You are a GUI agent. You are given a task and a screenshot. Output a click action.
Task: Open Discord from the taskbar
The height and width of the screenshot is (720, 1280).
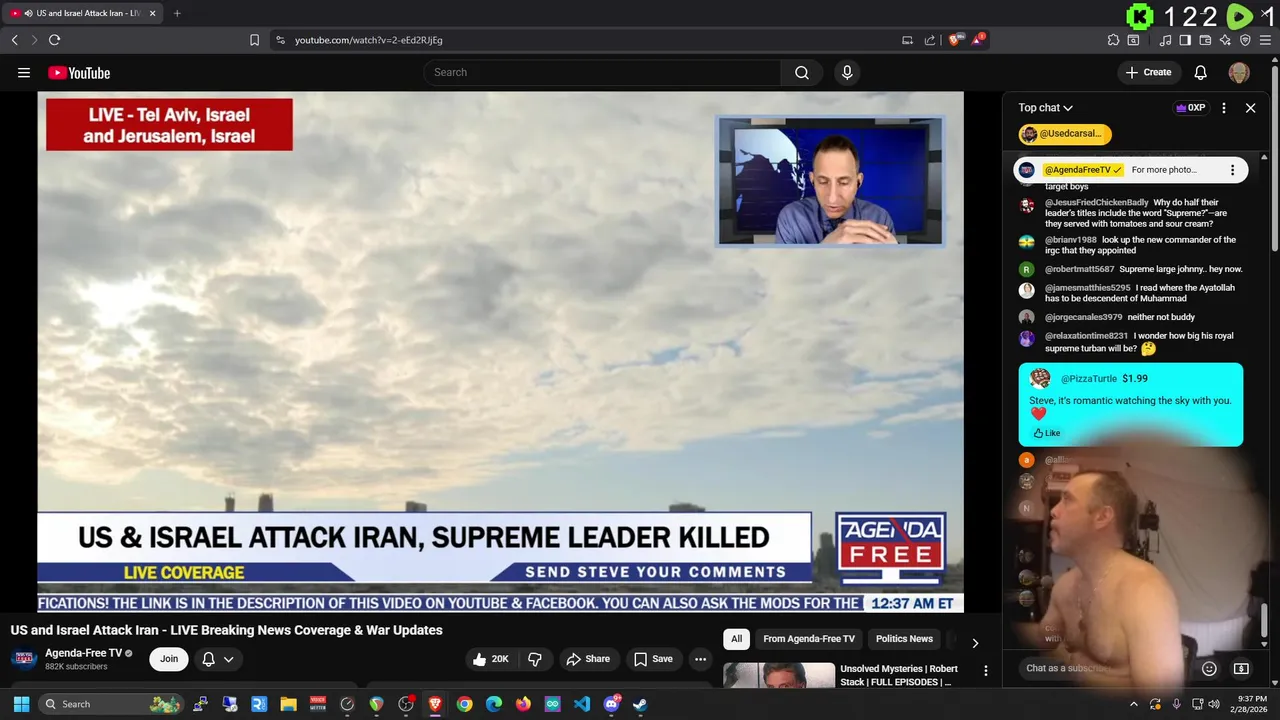pos(611,704)
